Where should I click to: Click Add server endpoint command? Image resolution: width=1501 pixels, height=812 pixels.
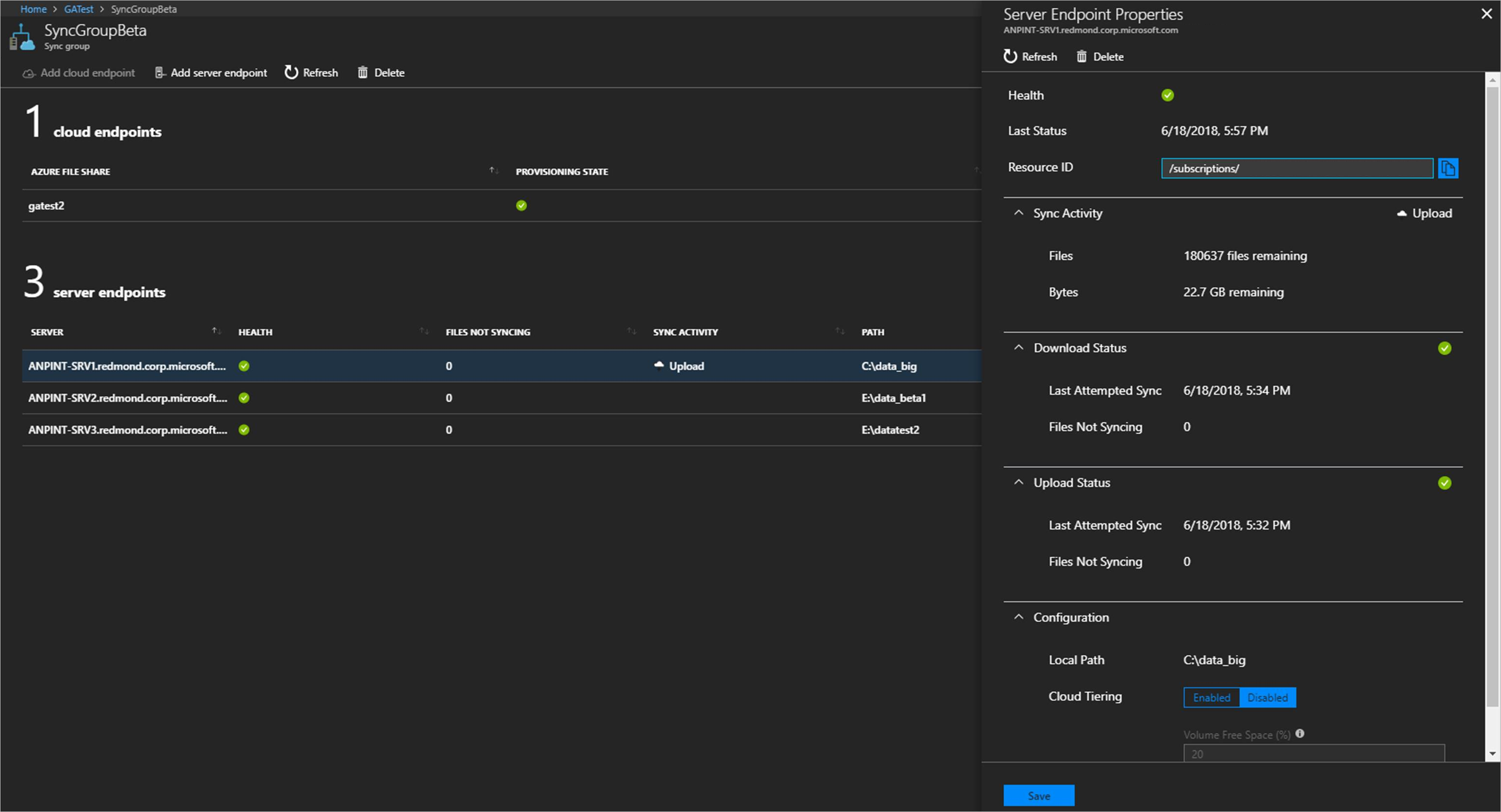point(211,73)
